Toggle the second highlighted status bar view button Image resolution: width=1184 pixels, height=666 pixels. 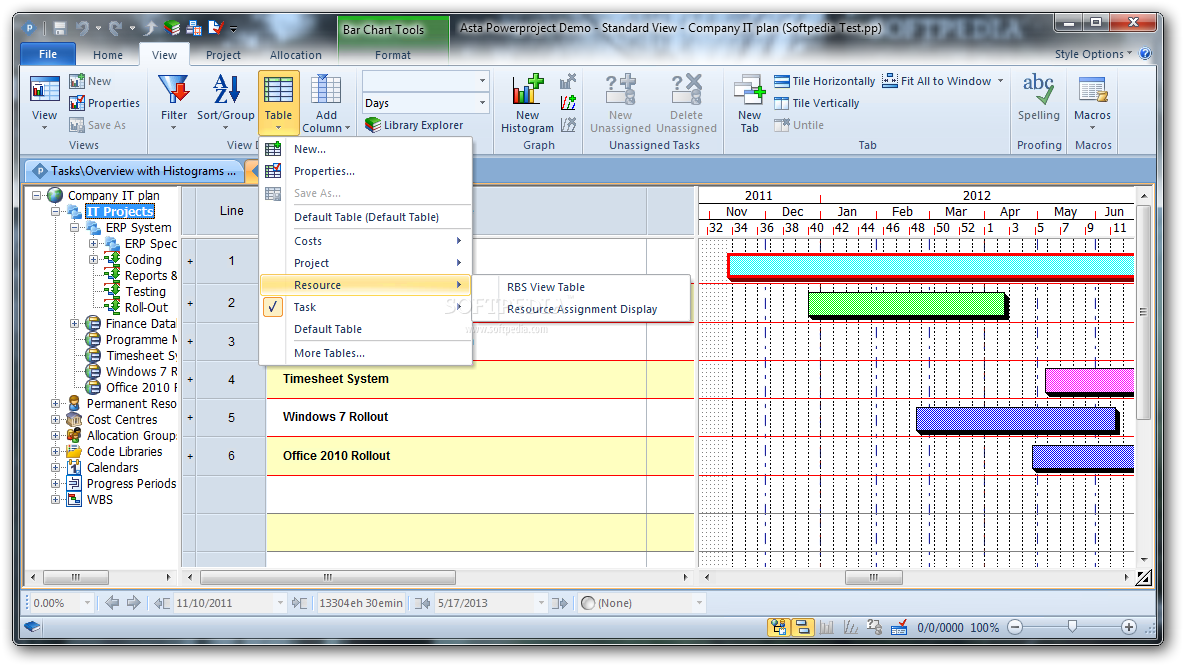(x=803, y=627)
